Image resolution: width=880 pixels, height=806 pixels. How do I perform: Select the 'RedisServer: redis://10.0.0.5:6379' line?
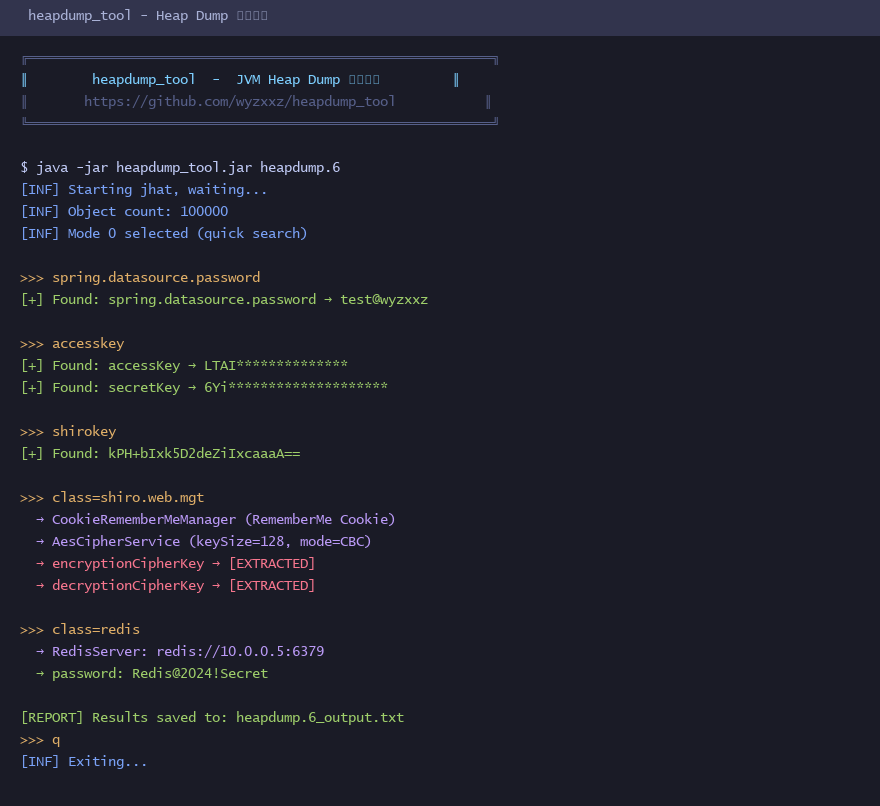[180, 652]
